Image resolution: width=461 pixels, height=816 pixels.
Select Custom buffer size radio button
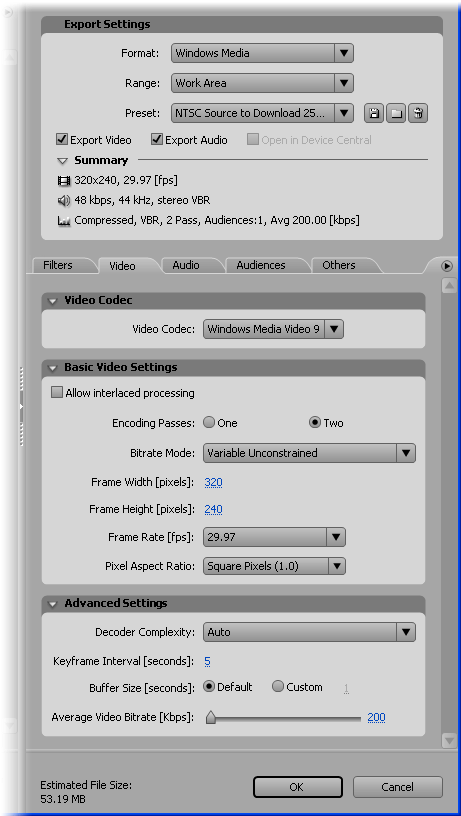point(278,687)
